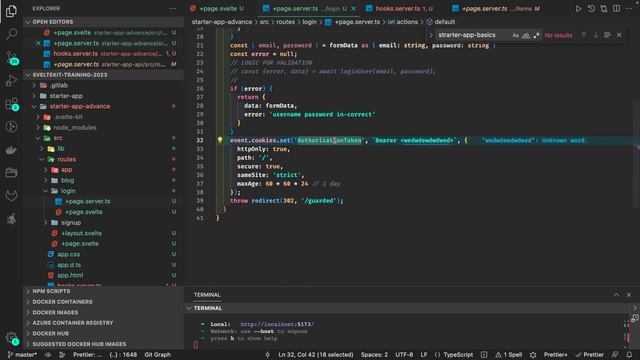Collapse SVELTEKIT-TRAINING-2023 workspace section
This screenshot has height=360, width=640.
pyautogui.click(x=69, y=75)
